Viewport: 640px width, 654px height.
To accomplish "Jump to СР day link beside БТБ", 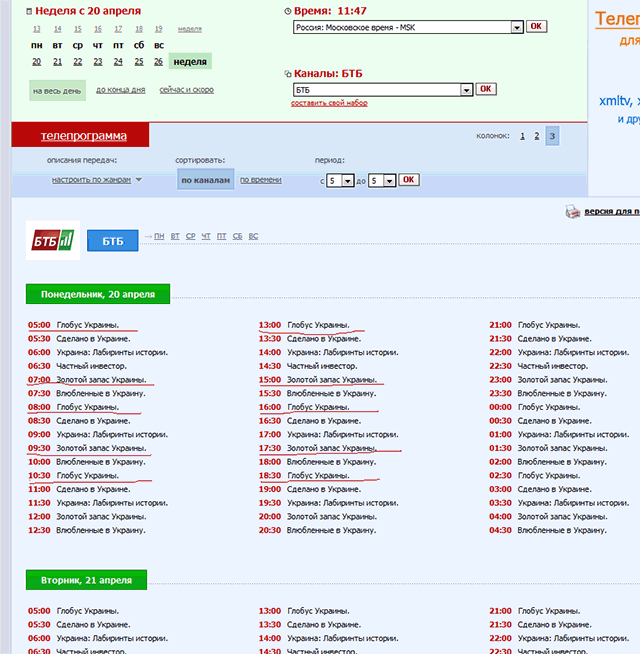I will (190, 236).
